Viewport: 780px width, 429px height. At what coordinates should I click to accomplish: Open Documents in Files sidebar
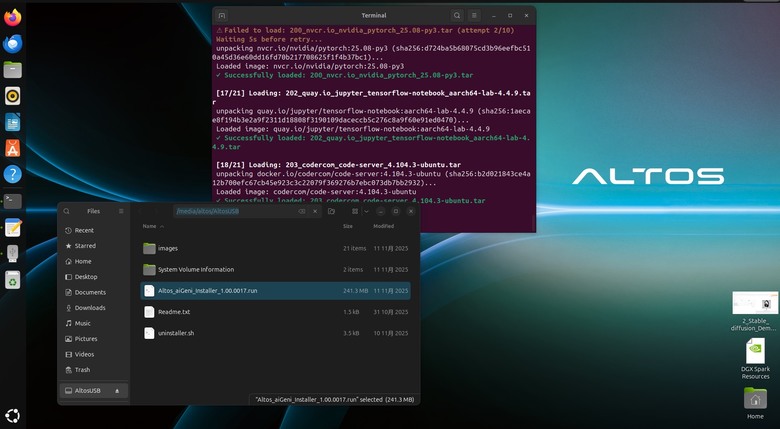(x=94, y=292)
